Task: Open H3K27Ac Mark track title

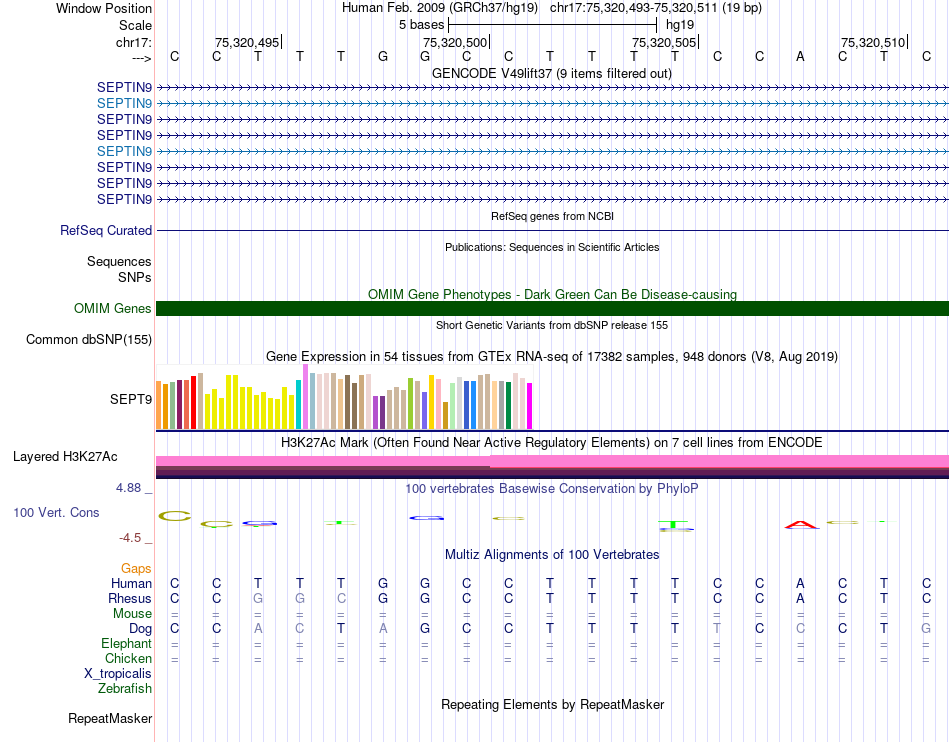Action: 552,443
